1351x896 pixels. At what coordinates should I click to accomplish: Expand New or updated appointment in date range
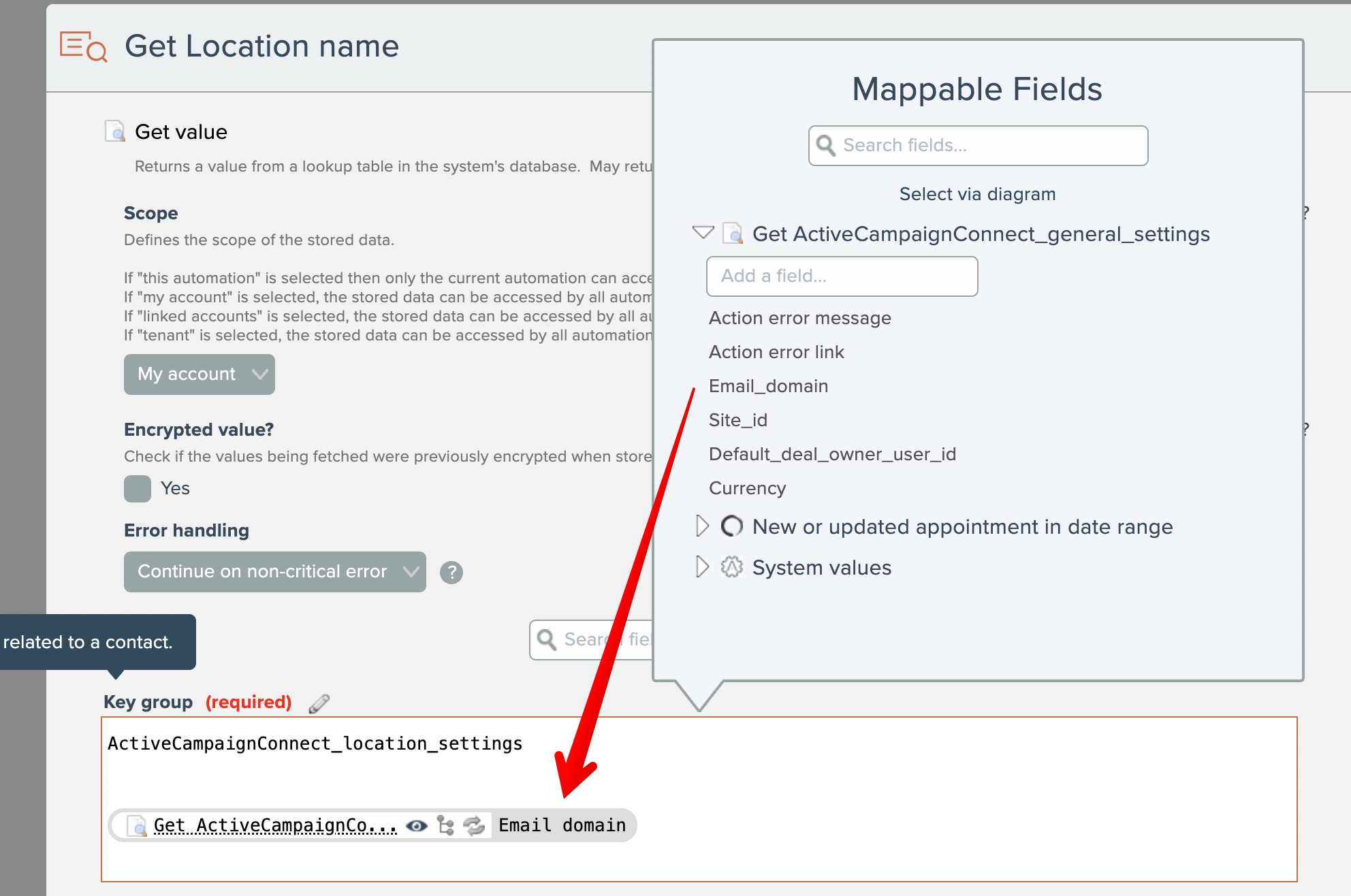coord(702,526)
